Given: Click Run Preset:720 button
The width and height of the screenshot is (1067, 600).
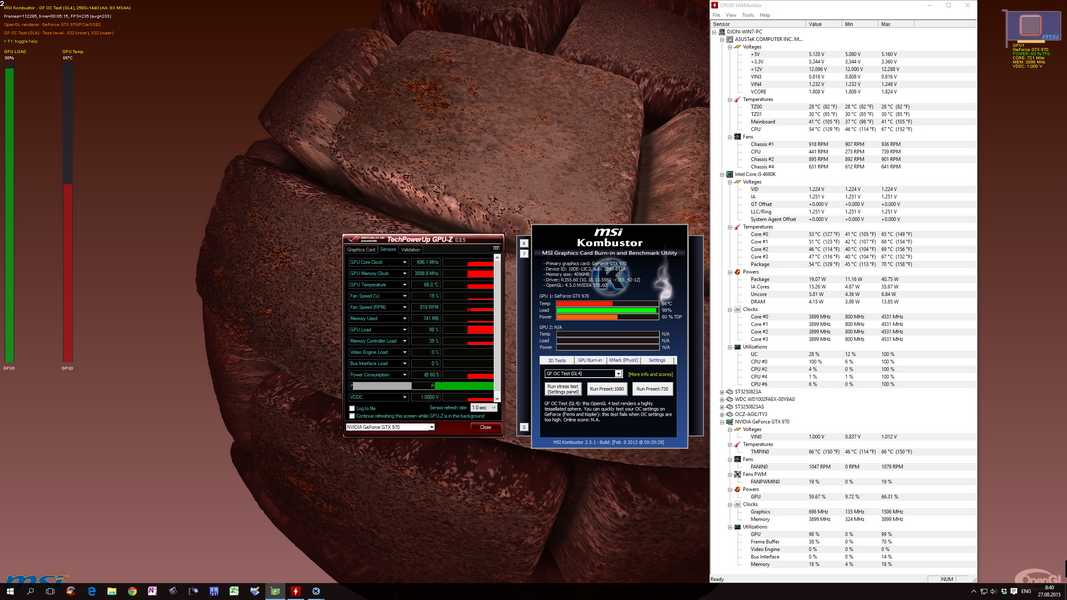Looking at the screenshot, I should [x=652, y=389].
